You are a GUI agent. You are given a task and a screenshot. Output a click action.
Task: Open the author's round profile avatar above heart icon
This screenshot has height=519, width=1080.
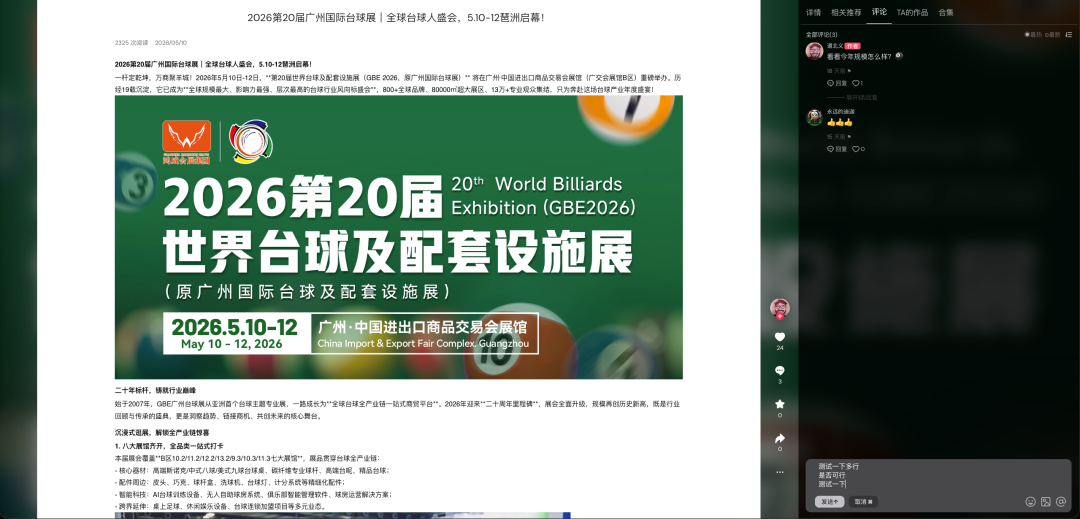(780, 308)
